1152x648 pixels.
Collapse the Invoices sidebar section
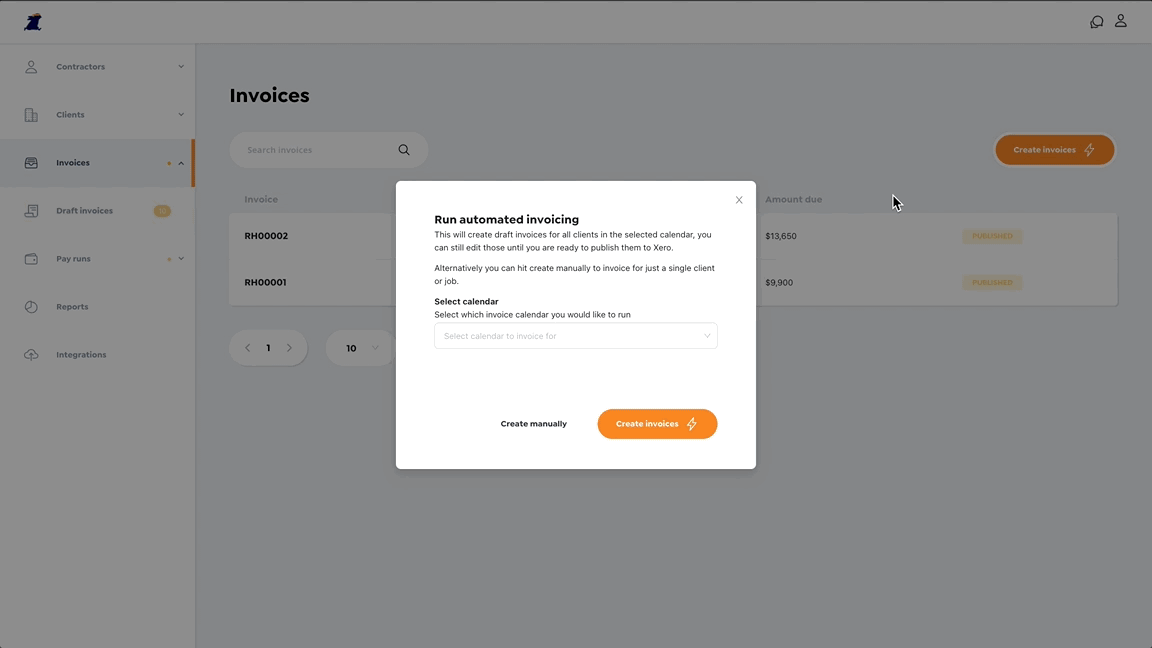point(181,163)
